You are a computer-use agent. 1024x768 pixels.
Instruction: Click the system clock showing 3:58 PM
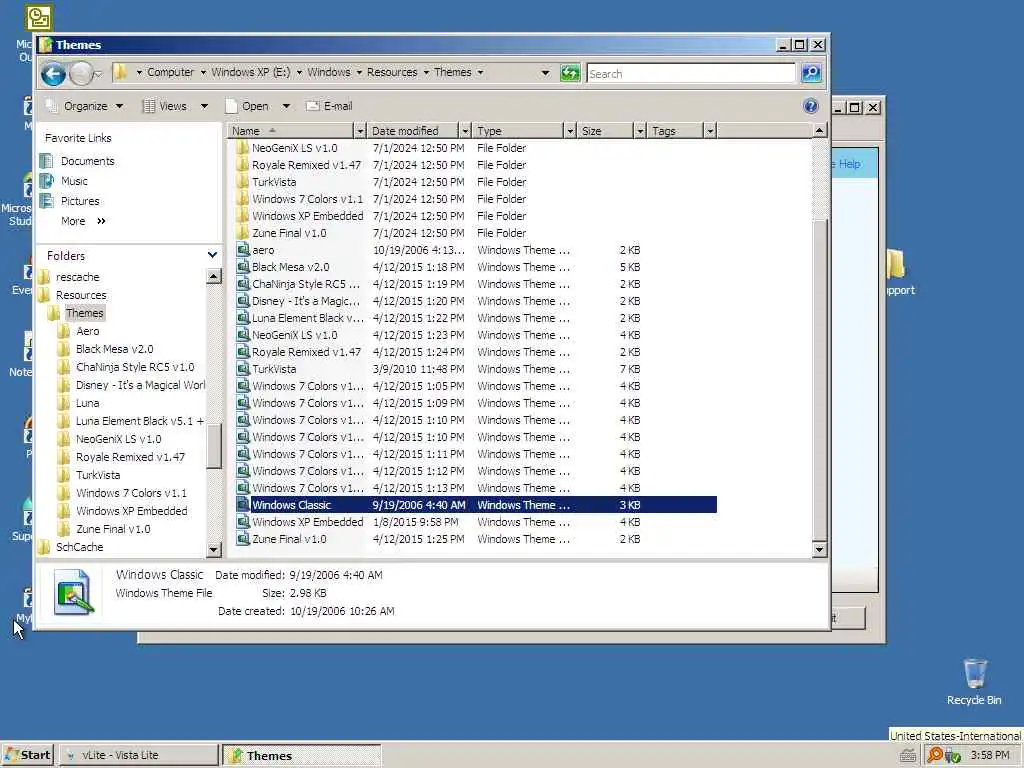click(x=990, y=755)
